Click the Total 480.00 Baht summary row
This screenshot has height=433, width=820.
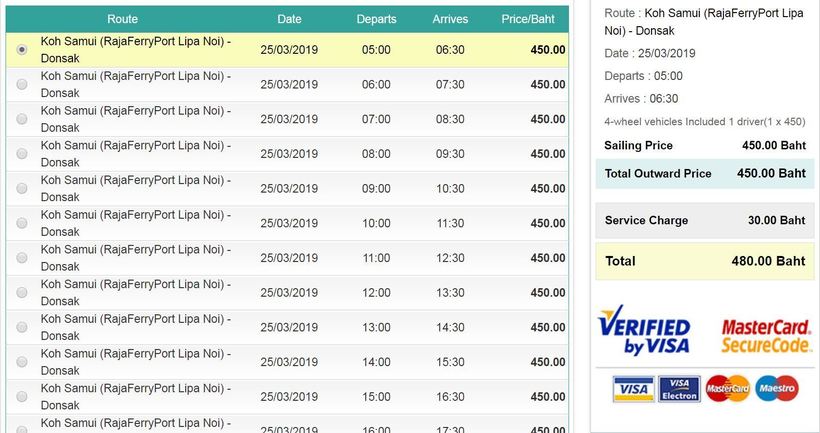pyautogui.click(x=705, y=261)
